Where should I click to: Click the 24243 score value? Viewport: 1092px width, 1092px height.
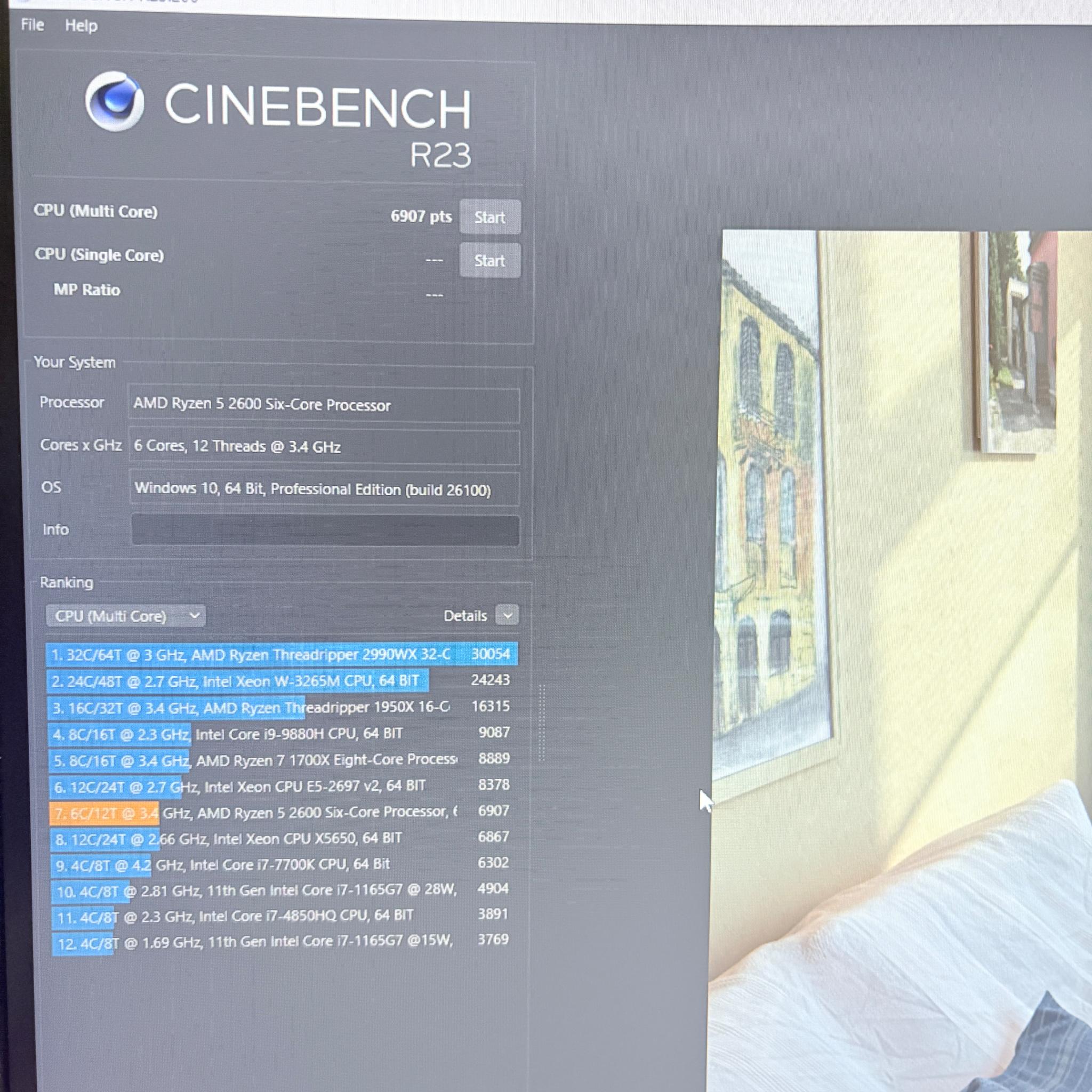click(491, 680)
